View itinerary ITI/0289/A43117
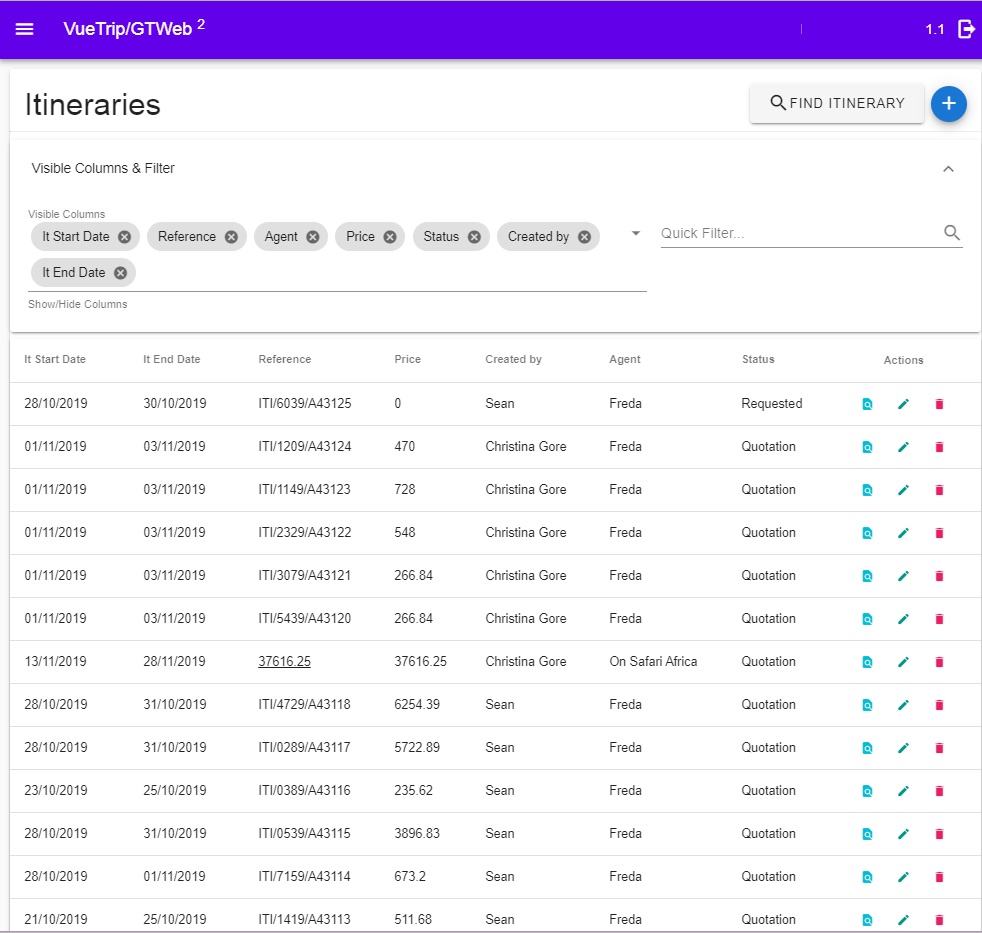 tap(867, 748)
